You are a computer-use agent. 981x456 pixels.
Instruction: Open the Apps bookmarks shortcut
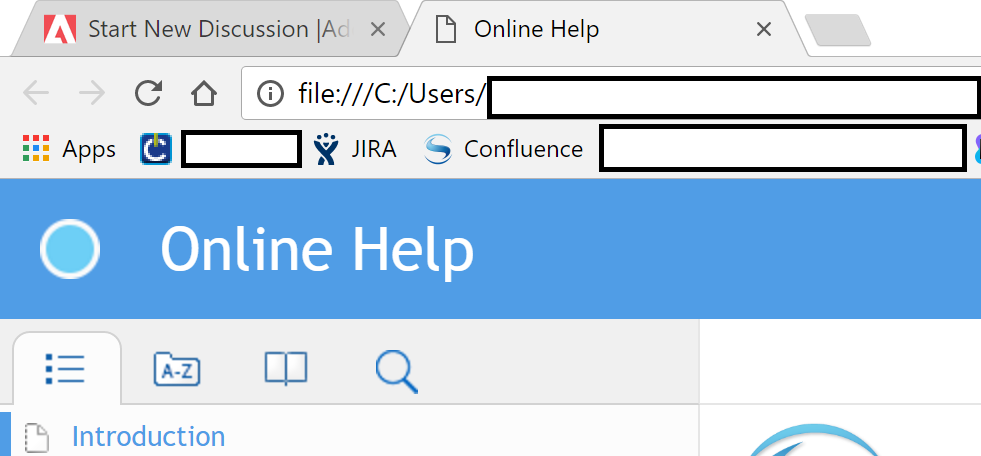pos(69,149)
